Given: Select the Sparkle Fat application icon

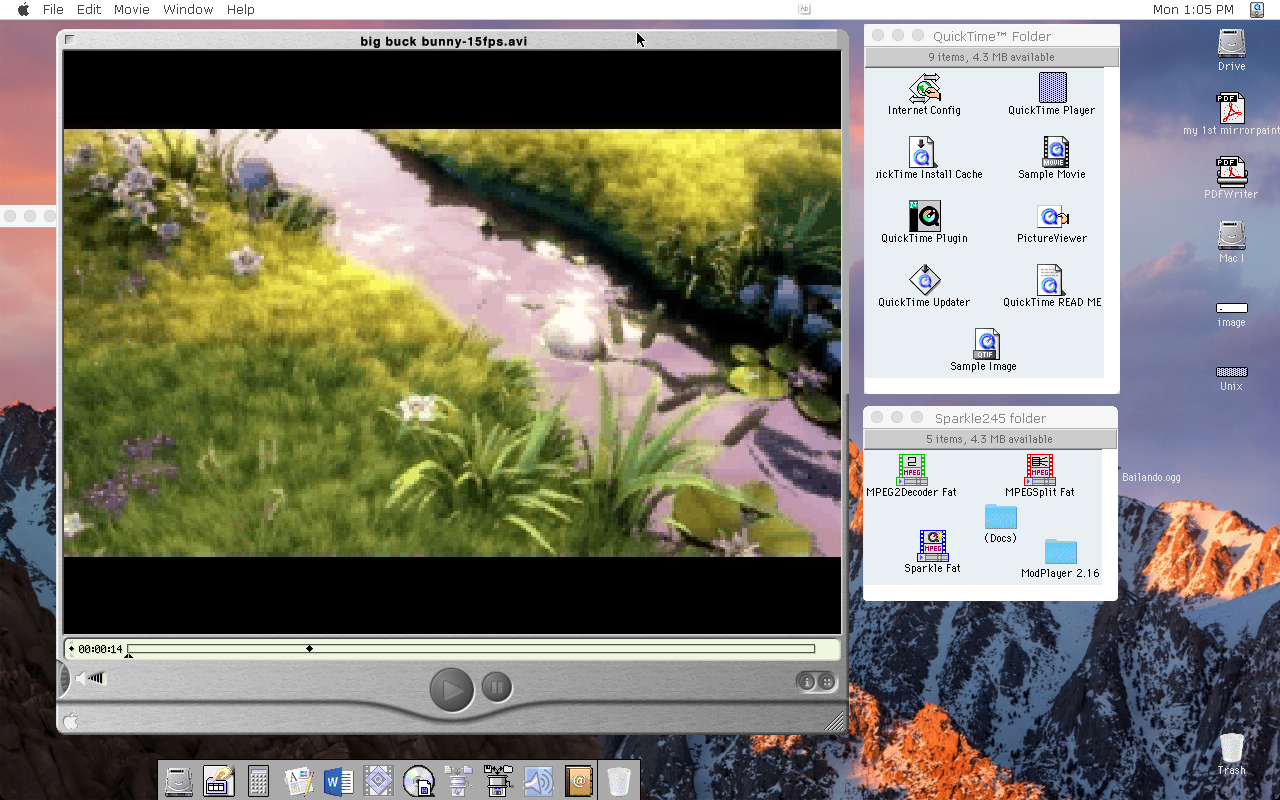Looking at the screenshot, I should [933, 546].
